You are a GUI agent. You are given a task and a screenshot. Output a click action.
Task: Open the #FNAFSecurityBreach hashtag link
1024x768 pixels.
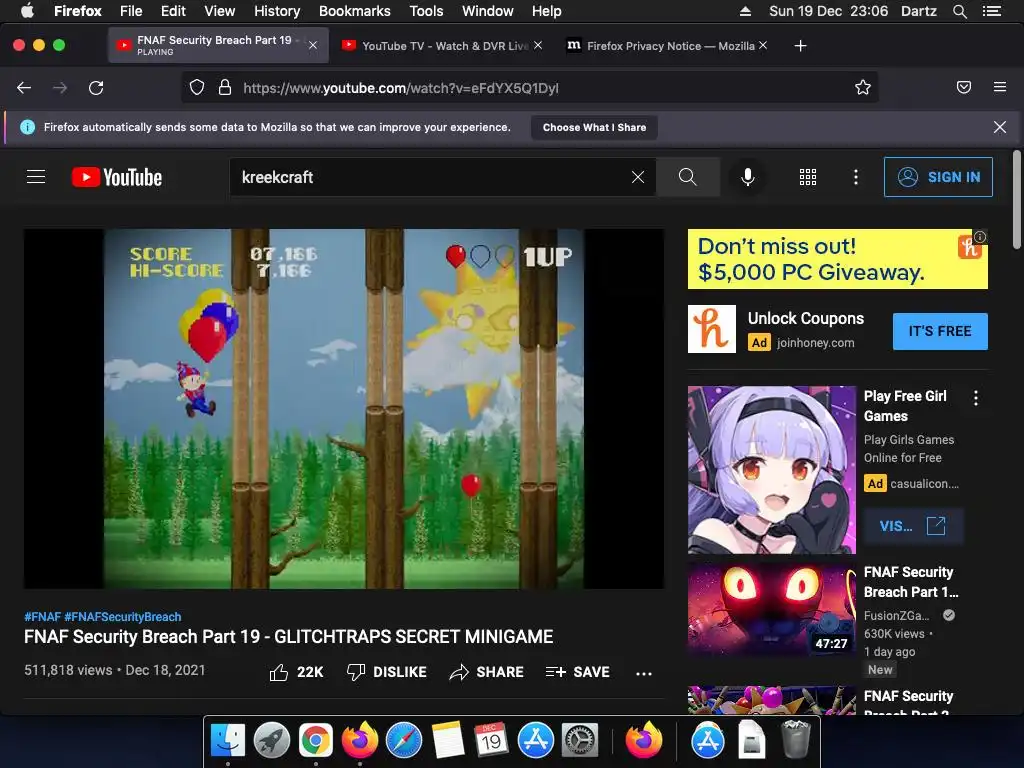point(123,616)
